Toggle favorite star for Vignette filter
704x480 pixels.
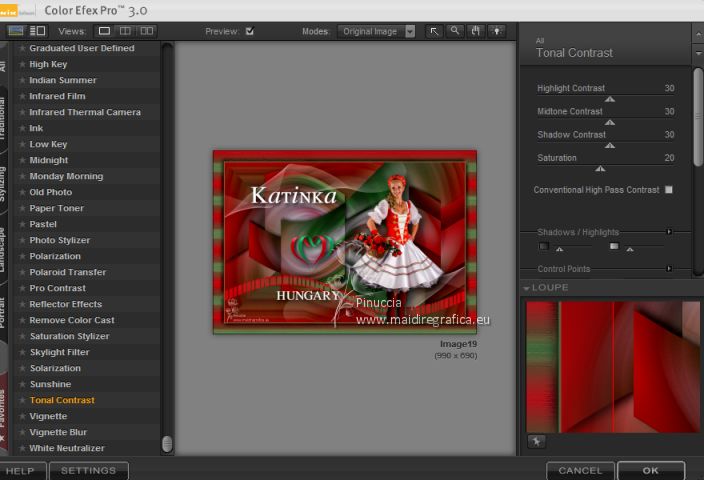22,416
